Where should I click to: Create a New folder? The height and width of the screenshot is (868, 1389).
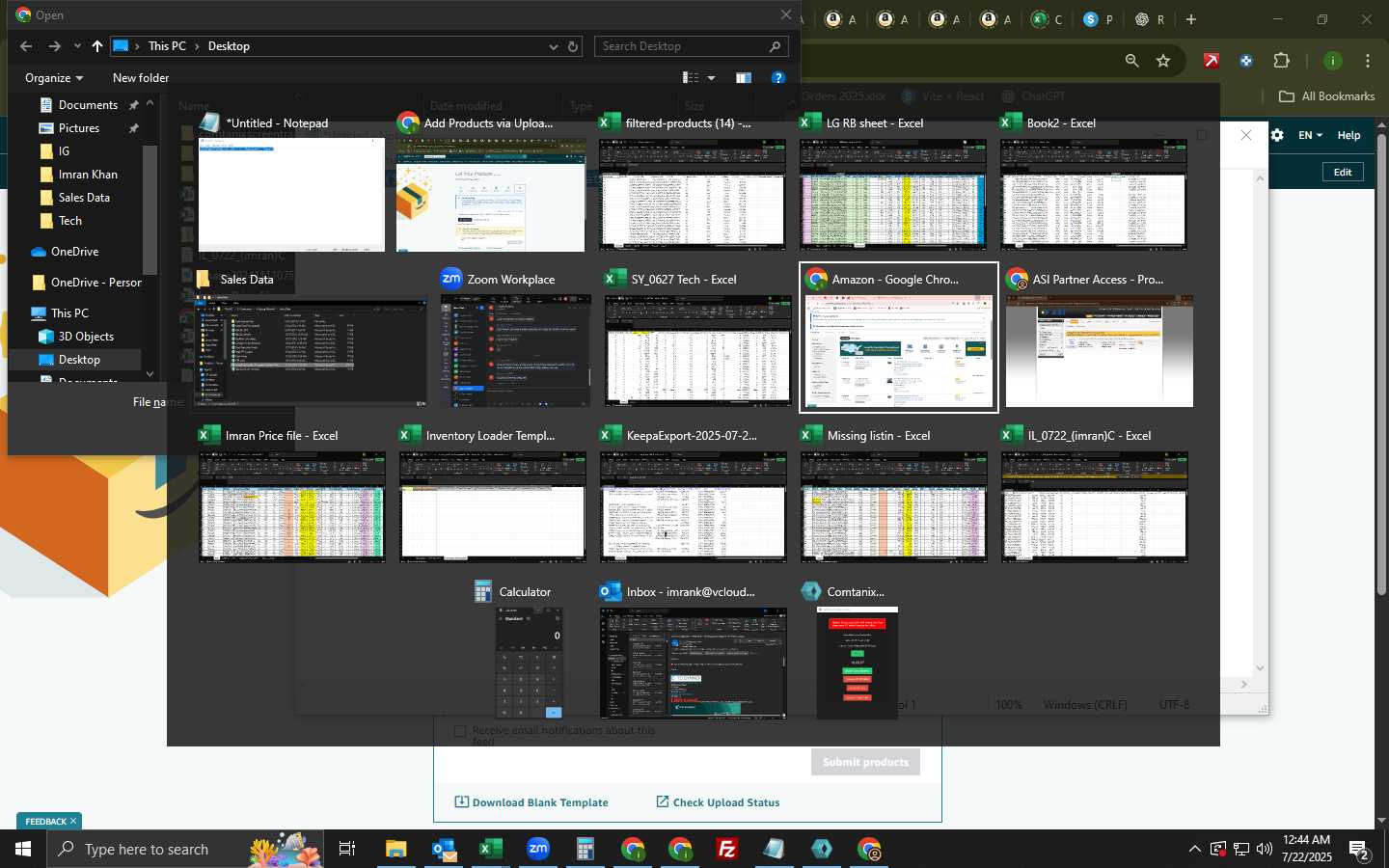tap(141, 78)
